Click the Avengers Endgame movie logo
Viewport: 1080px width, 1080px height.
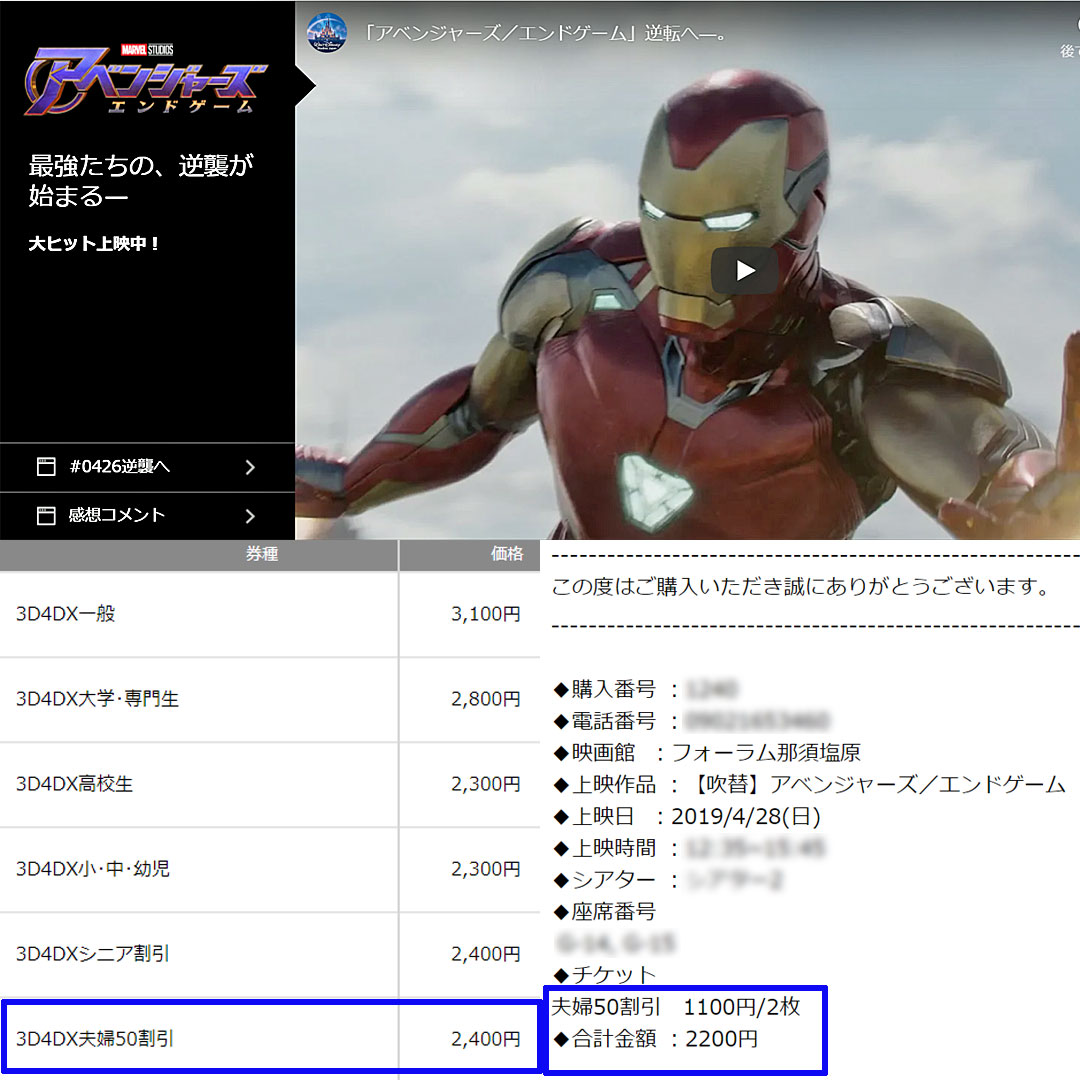coord(145,81)
